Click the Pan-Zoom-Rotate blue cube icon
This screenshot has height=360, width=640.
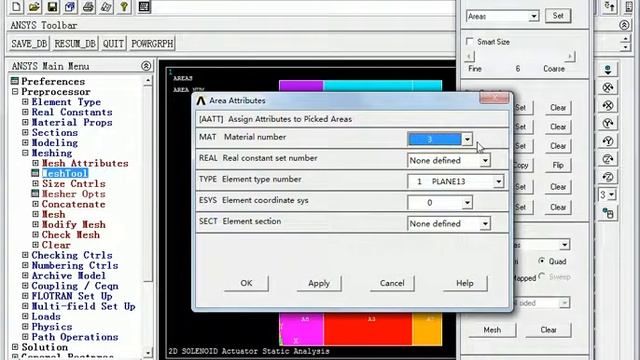[x=70, y=7]
